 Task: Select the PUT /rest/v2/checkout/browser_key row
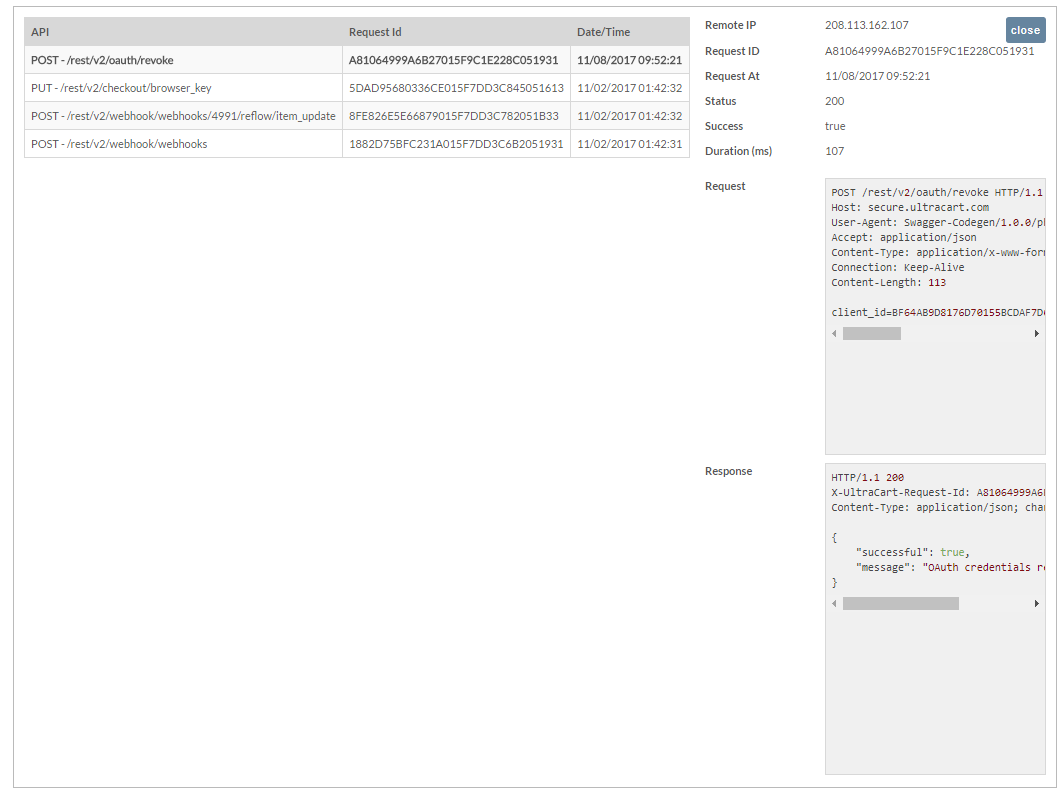pos(357,88)
